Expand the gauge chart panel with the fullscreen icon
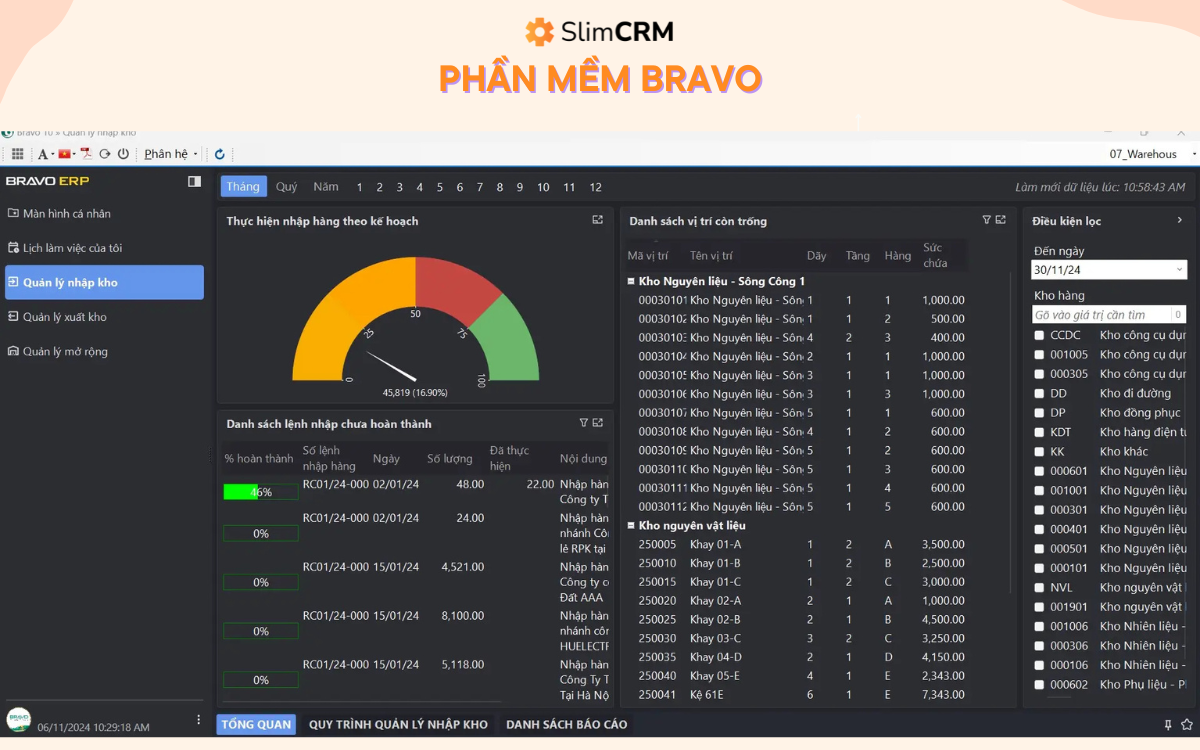The image size is (1200, 750). pyautogui.click(x=597, y=220)
